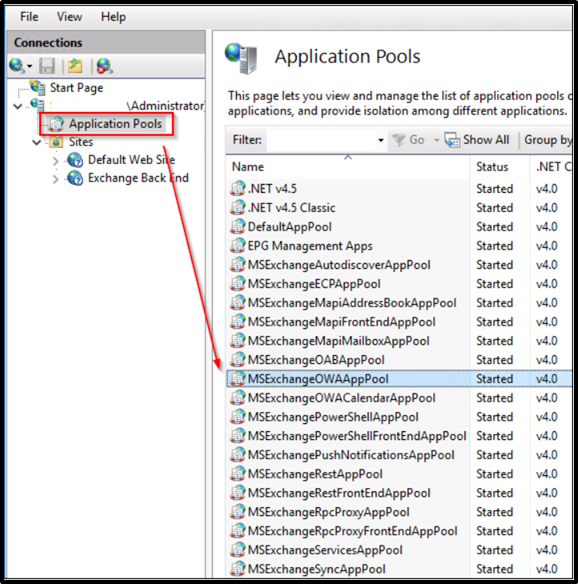The height and width of the screenshot is (584, 578).
Task: Open the Filter dropdown arrow
Action: pyautogui.click(x=381, y=140)
